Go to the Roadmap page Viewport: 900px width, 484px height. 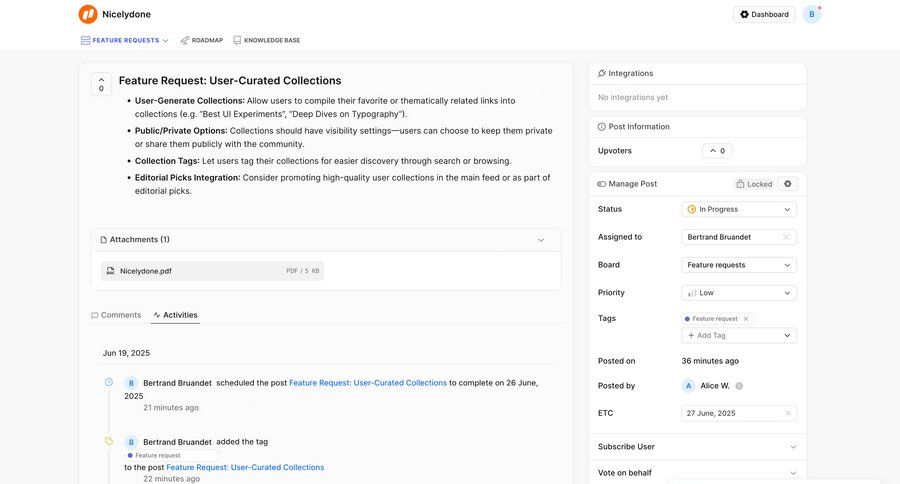click(201, 40)
